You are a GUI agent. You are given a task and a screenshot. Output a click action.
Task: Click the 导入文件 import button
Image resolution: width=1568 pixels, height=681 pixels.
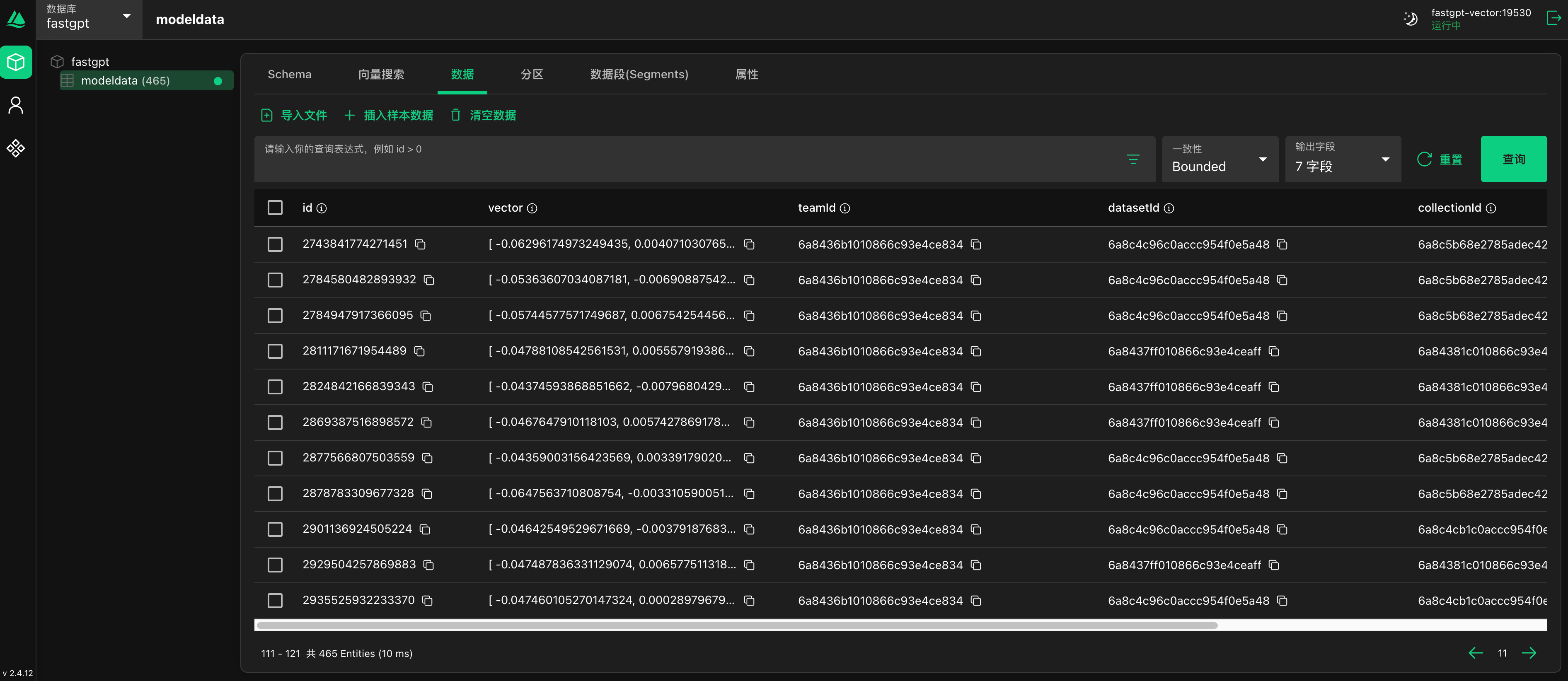294,115
